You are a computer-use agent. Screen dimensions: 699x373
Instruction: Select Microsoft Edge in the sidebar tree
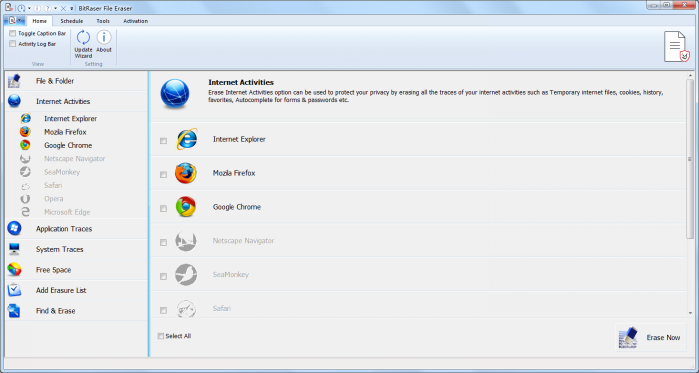coord(67,212)
